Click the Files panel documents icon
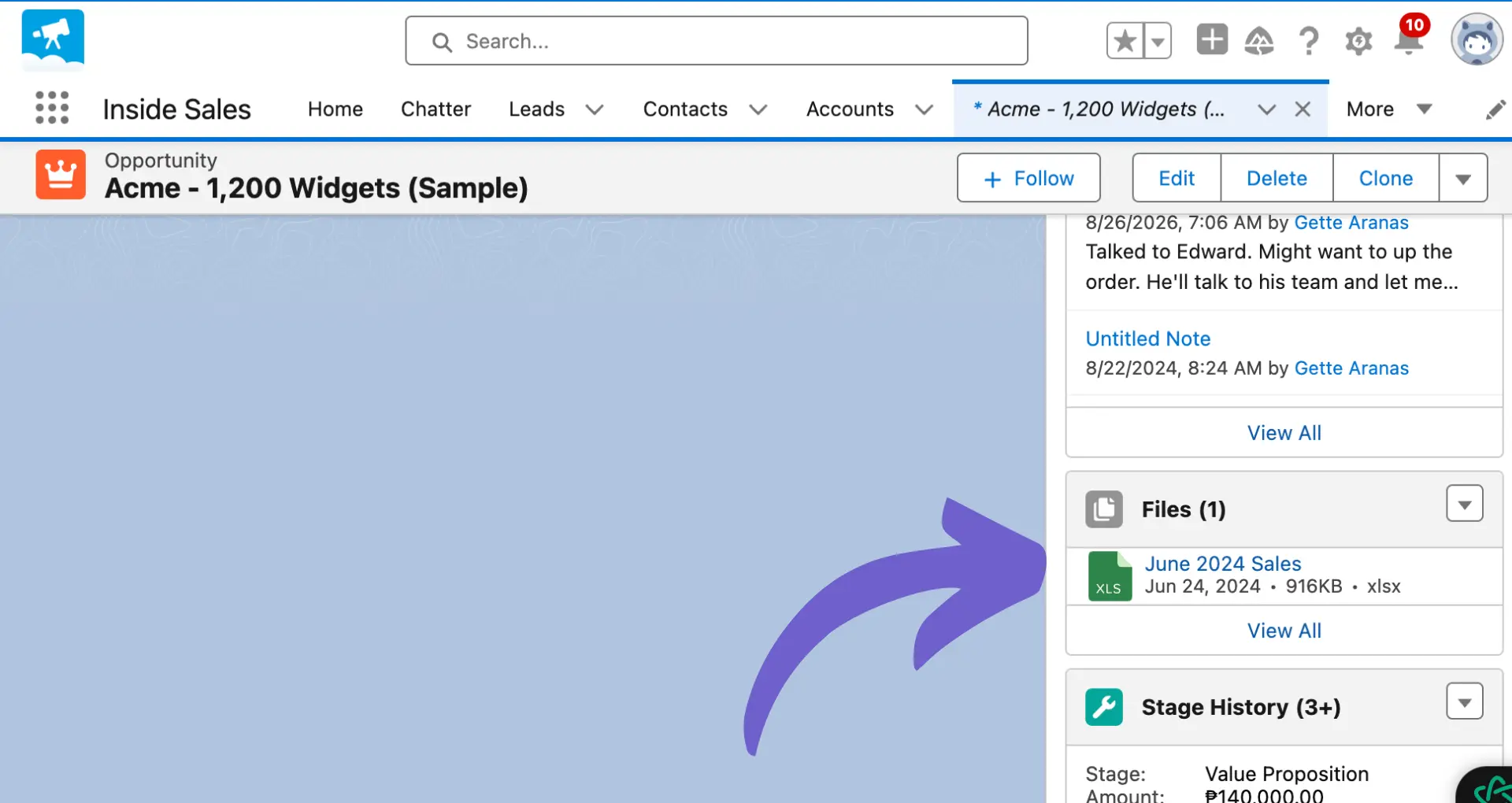Image resolution: width=1512 pixels, height=803 pixels. coord(1104,509)
